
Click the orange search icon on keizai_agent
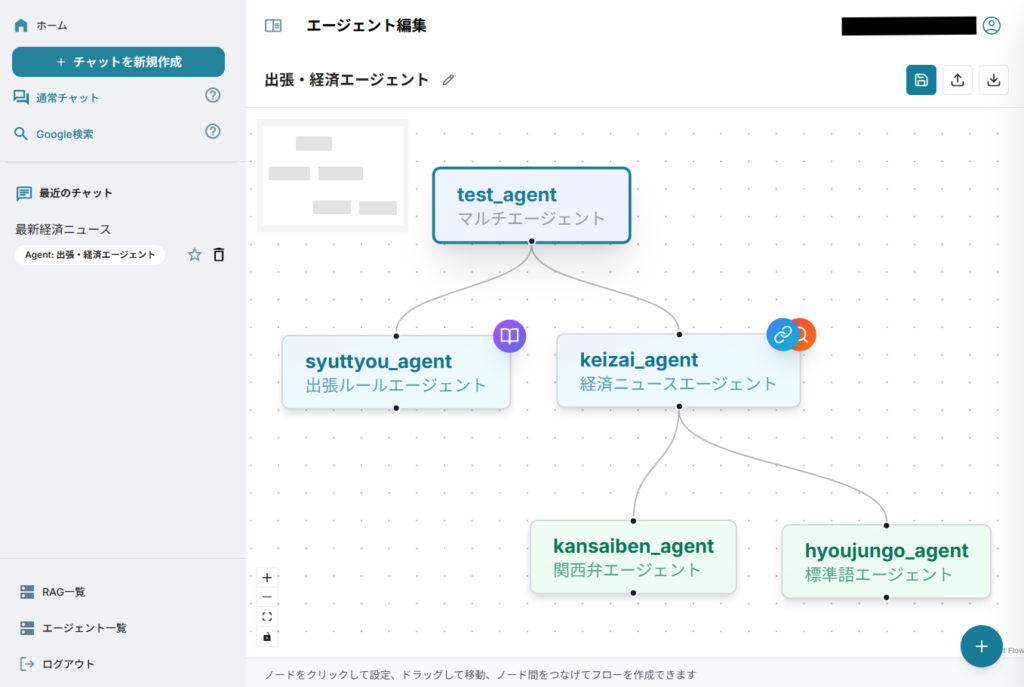coord(803,334)
